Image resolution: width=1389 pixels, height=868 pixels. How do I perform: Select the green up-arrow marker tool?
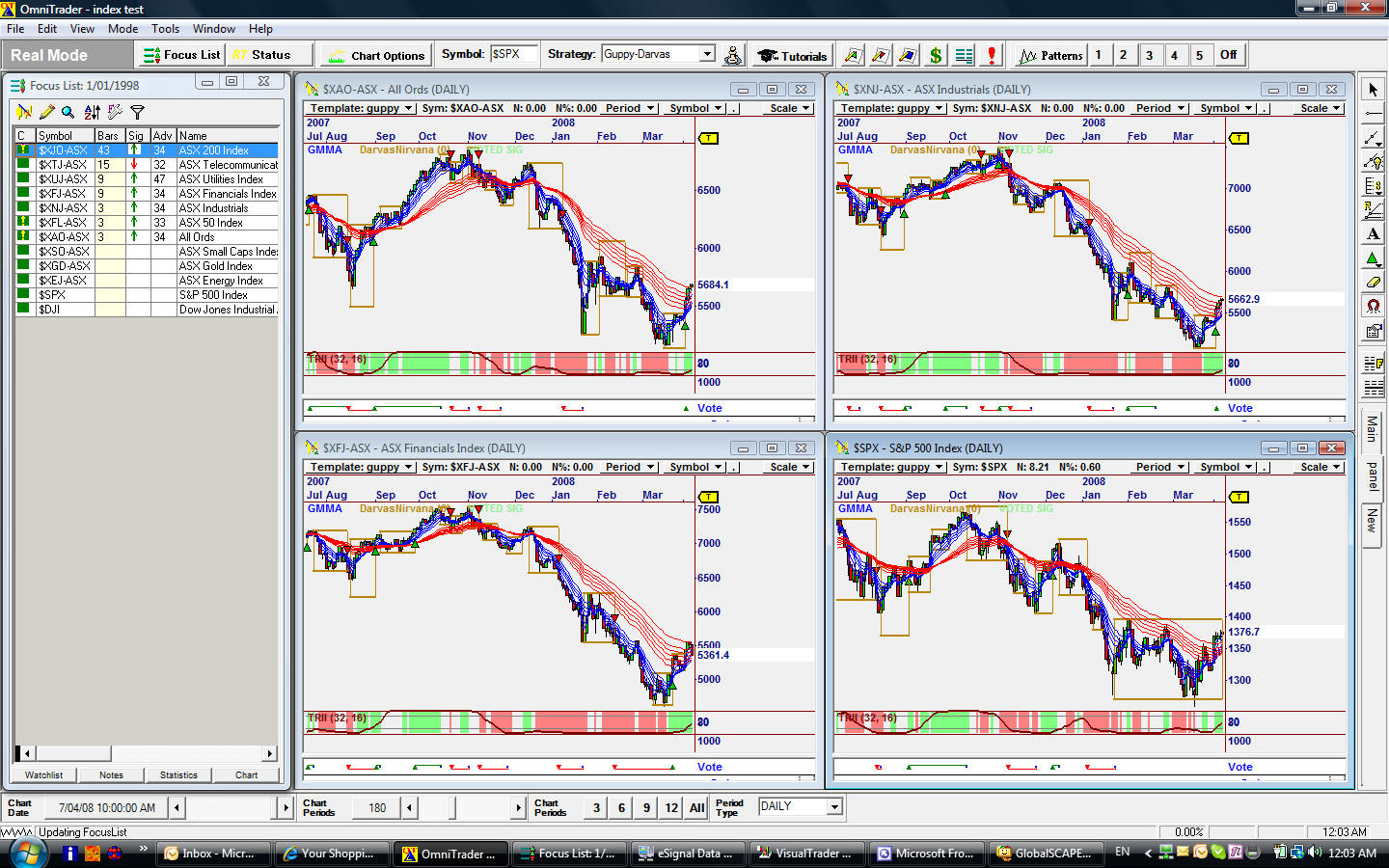click(x=1373, y=258)
